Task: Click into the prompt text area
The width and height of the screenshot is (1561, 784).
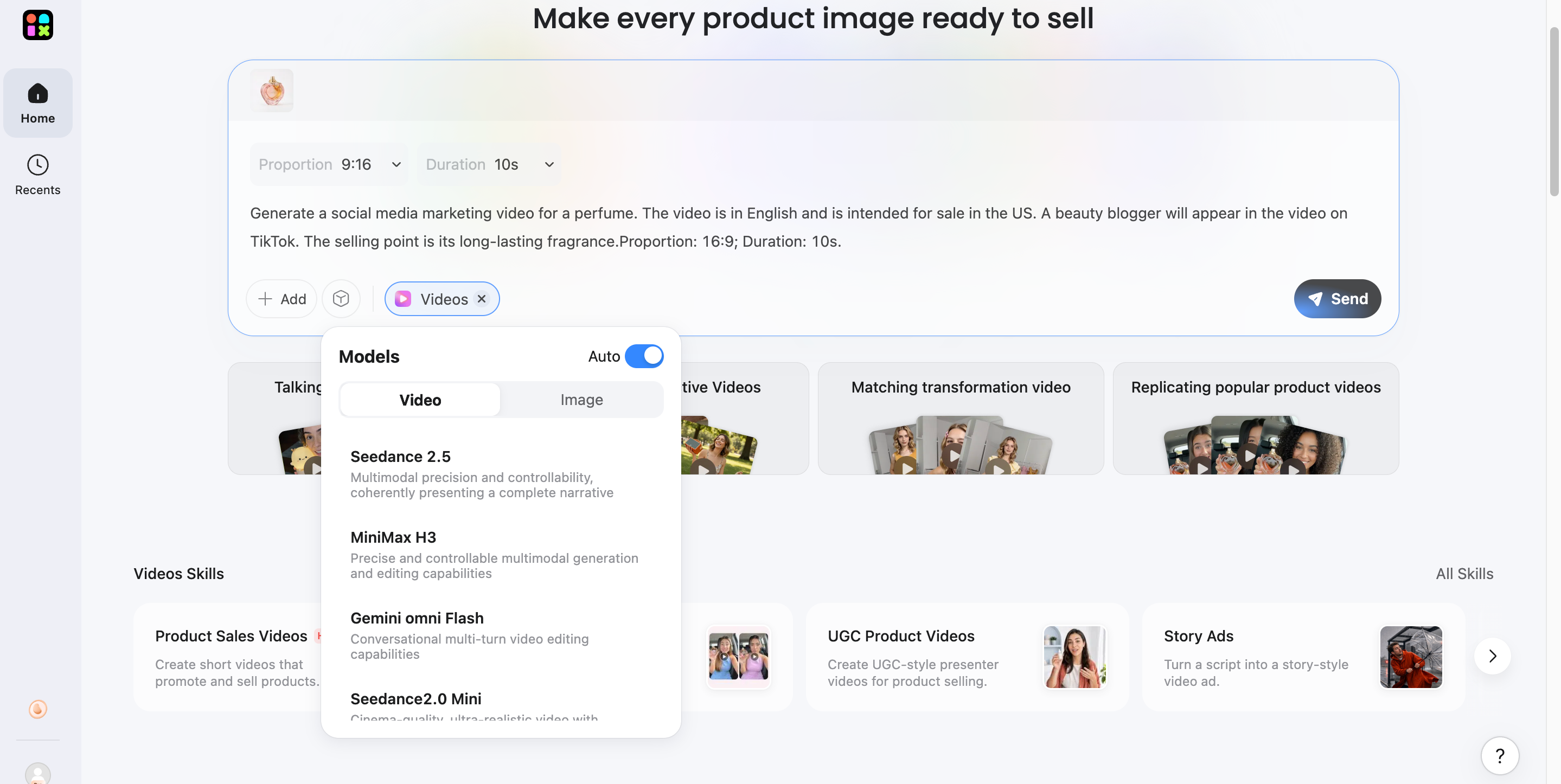Action: point(812,228)
